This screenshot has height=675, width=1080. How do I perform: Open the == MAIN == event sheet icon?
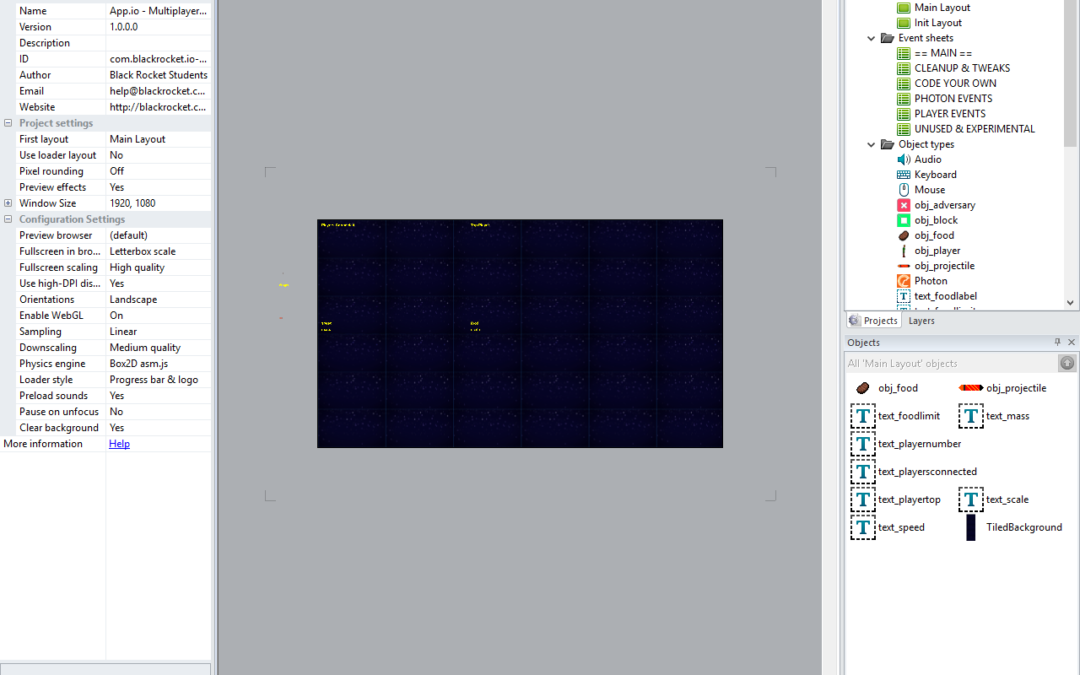pyautogui.click(x=903, y=53)
